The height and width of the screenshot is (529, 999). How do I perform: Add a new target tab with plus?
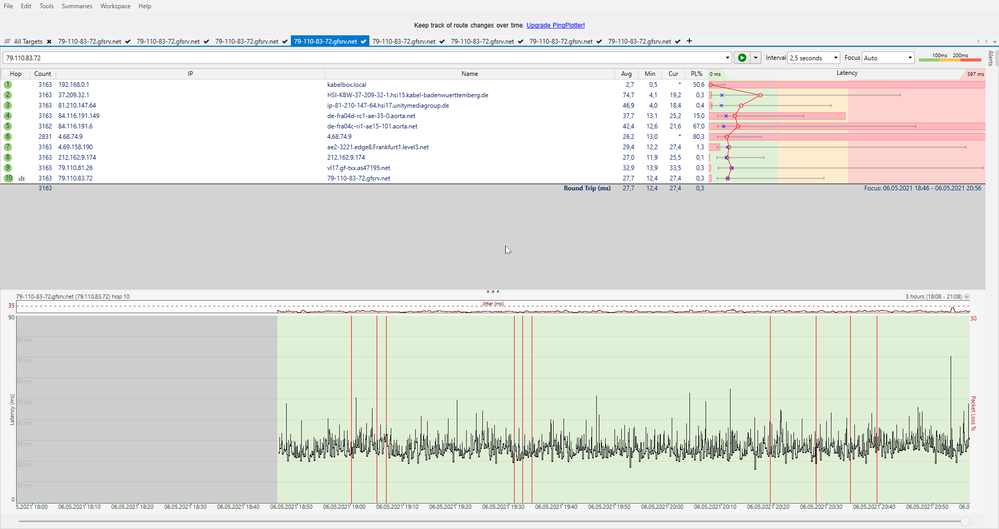tap(689, 41)
